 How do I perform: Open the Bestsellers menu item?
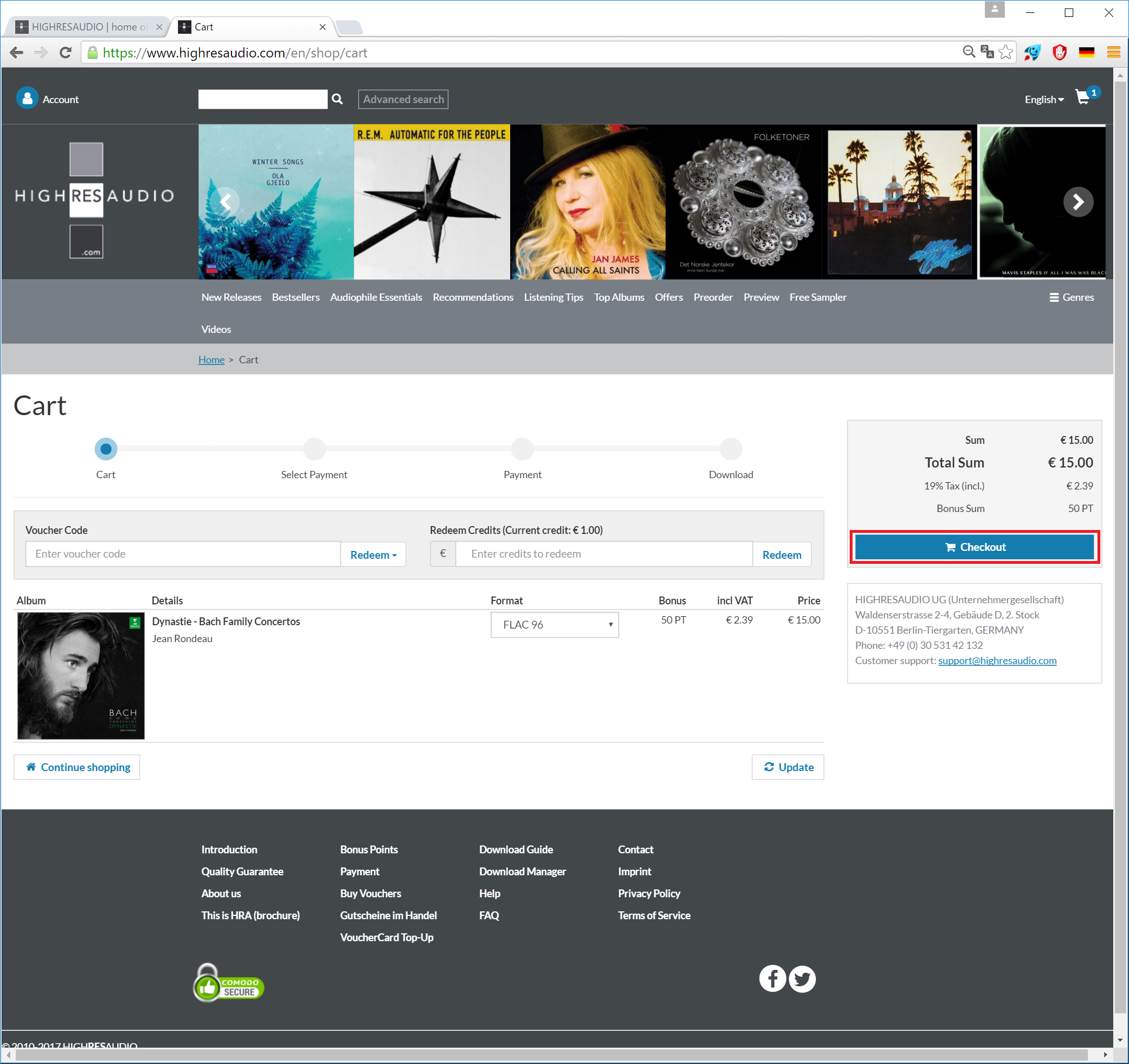pyautogui.click(x=295, y=297)
